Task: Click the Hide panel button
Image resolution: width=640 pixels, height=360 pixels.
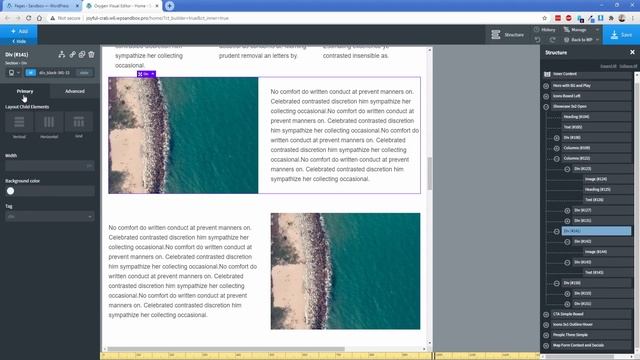Action: point(19,41)
